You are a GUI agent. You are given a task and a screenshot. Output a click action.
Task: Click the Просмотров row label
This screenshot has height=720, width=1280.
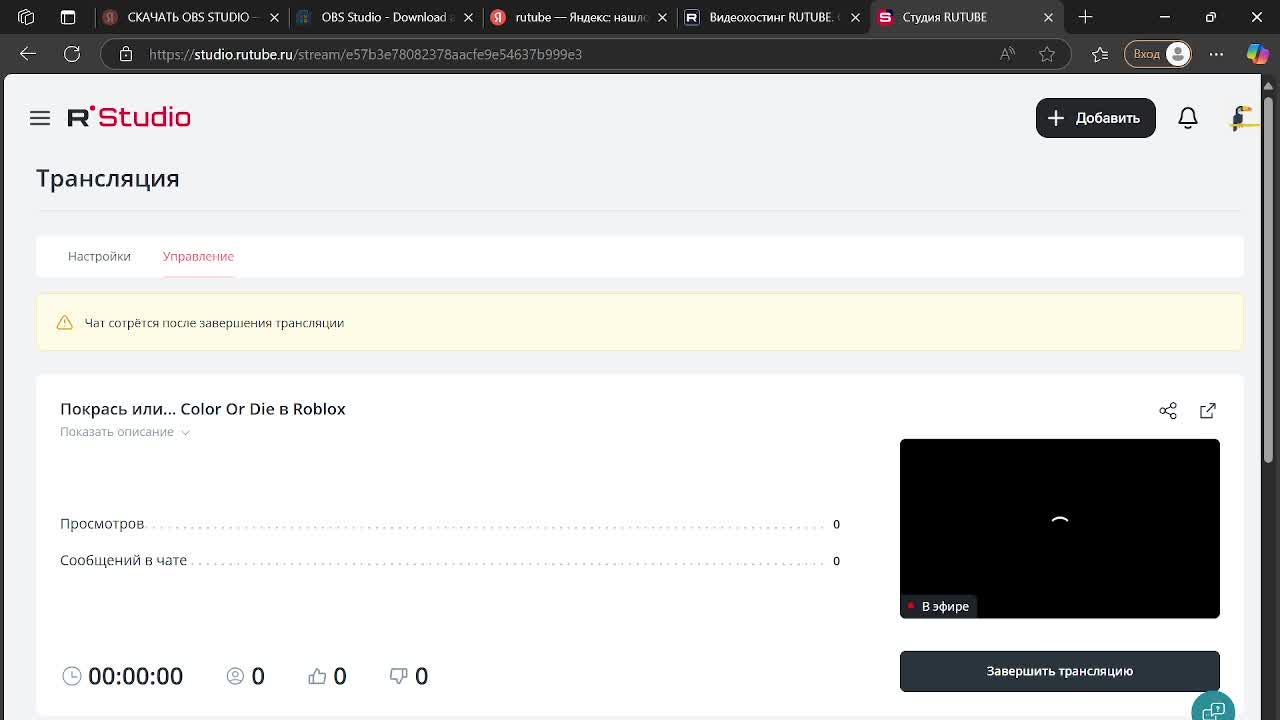102,524
